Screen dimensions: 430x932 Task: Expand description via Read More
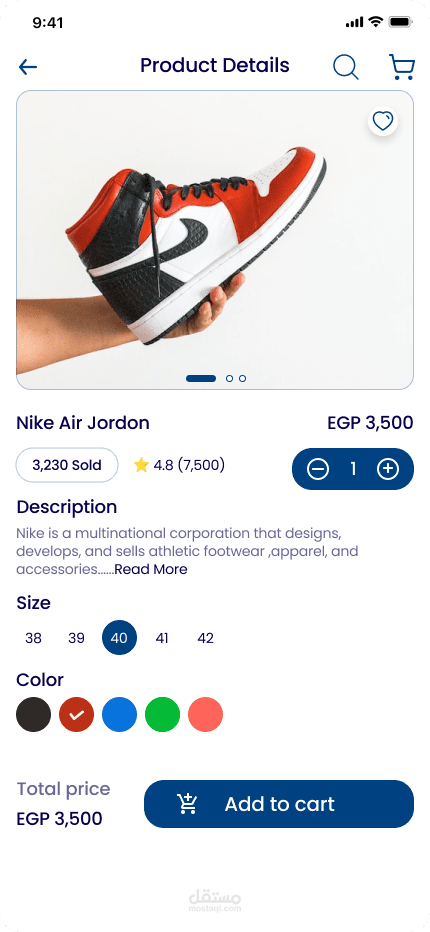(x=151, y=569)
